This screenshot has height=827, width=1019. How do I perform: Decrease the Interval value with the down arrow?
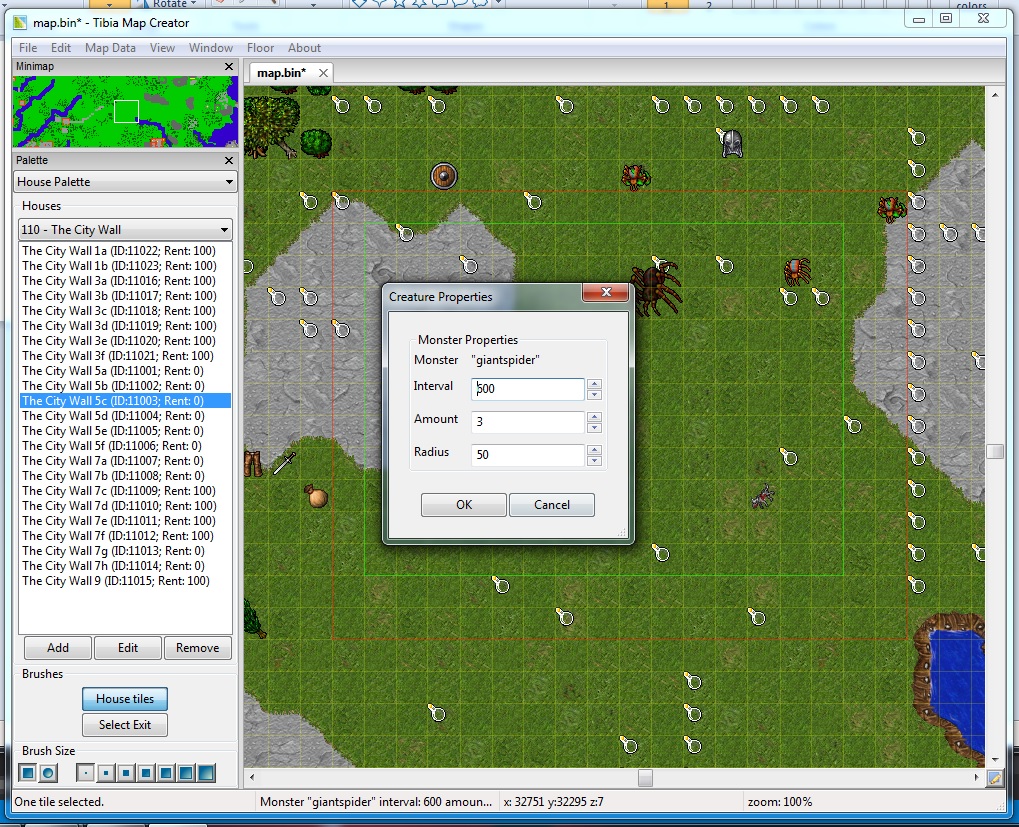pyautogui.click(x=594, y=395)
